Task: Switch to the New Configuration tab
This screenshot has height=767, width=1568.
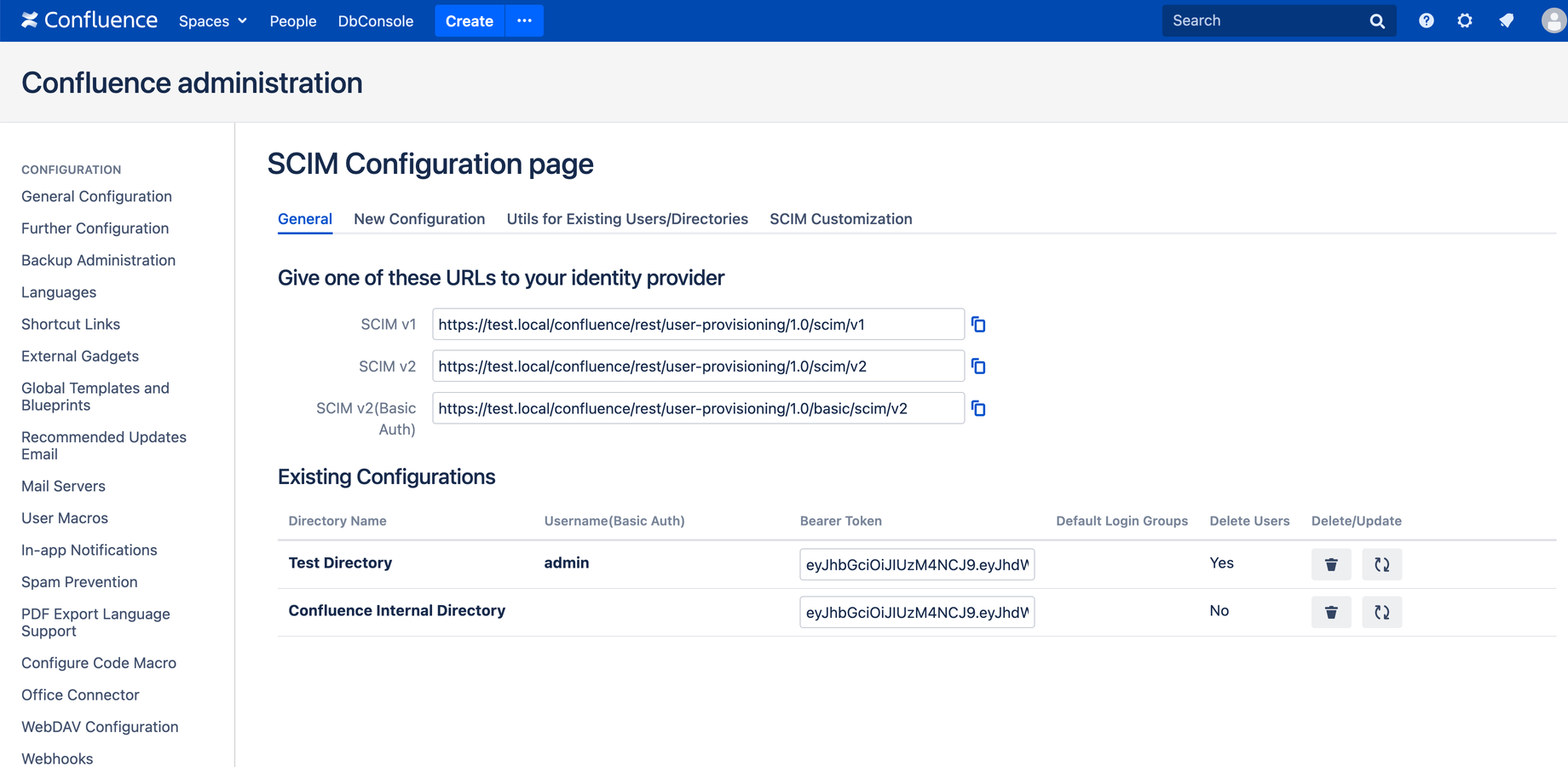Action: [x=419, y=219]
